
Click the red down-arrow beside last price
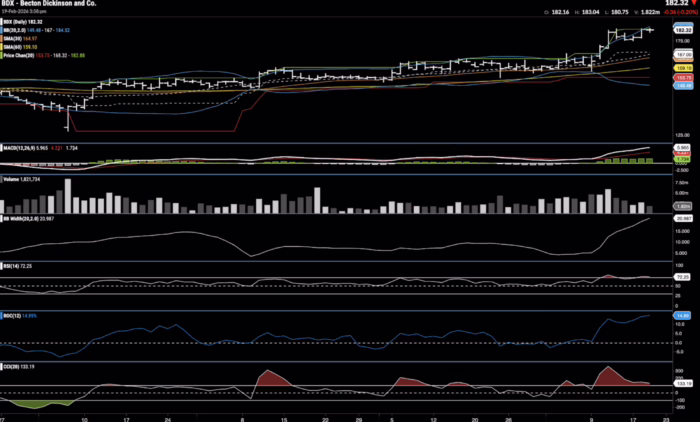(x=694, y=3)
